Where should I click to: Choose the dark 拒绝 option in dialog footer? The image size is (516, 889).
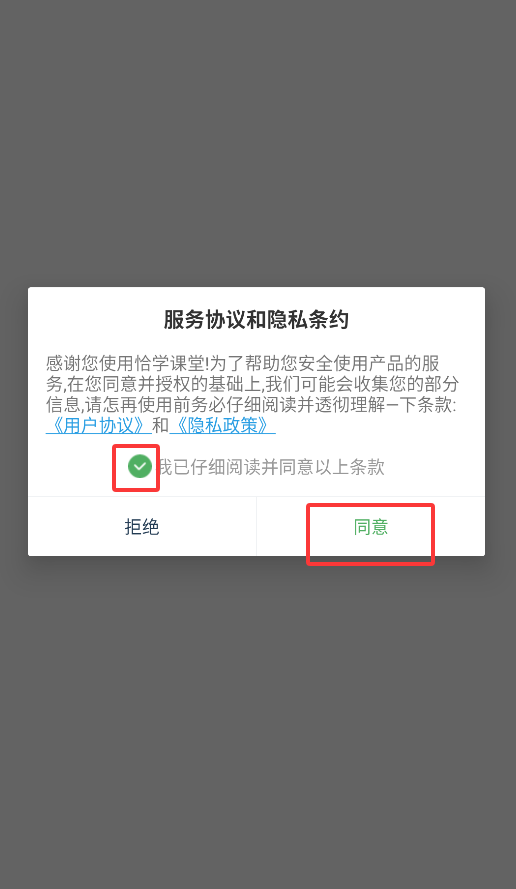coord(142,527)
